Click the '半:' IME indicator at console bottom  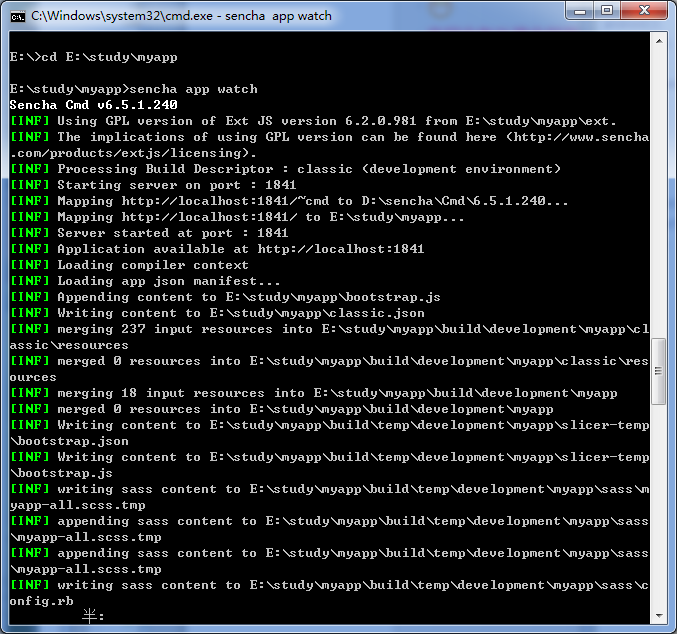(93, 616)
